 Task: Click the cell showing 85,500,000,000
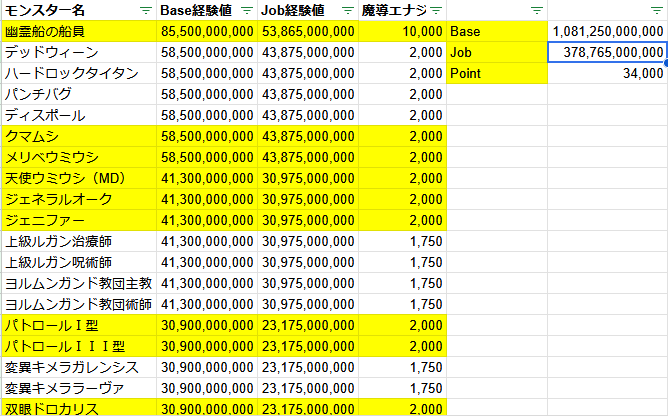206,31
